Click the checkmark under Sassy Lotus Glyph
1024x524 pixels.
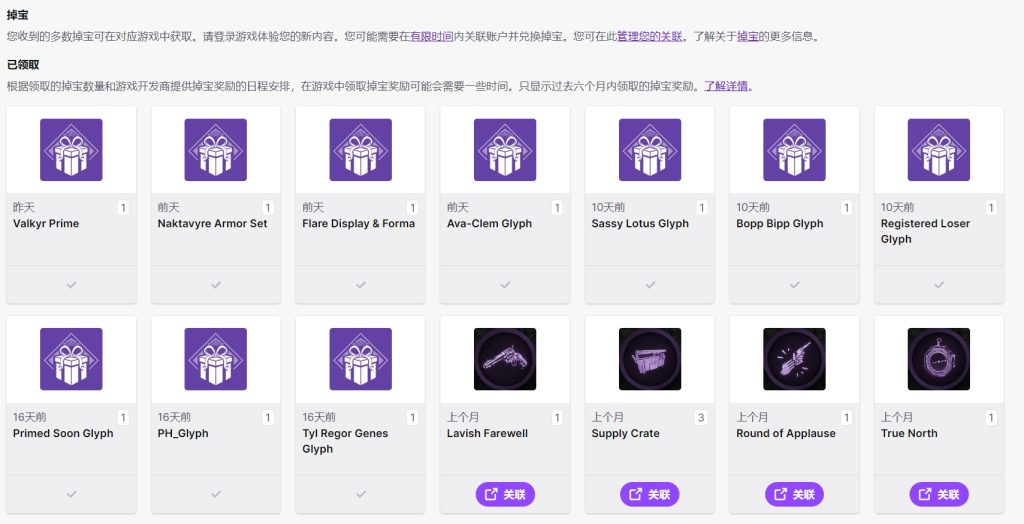(650, 285)
